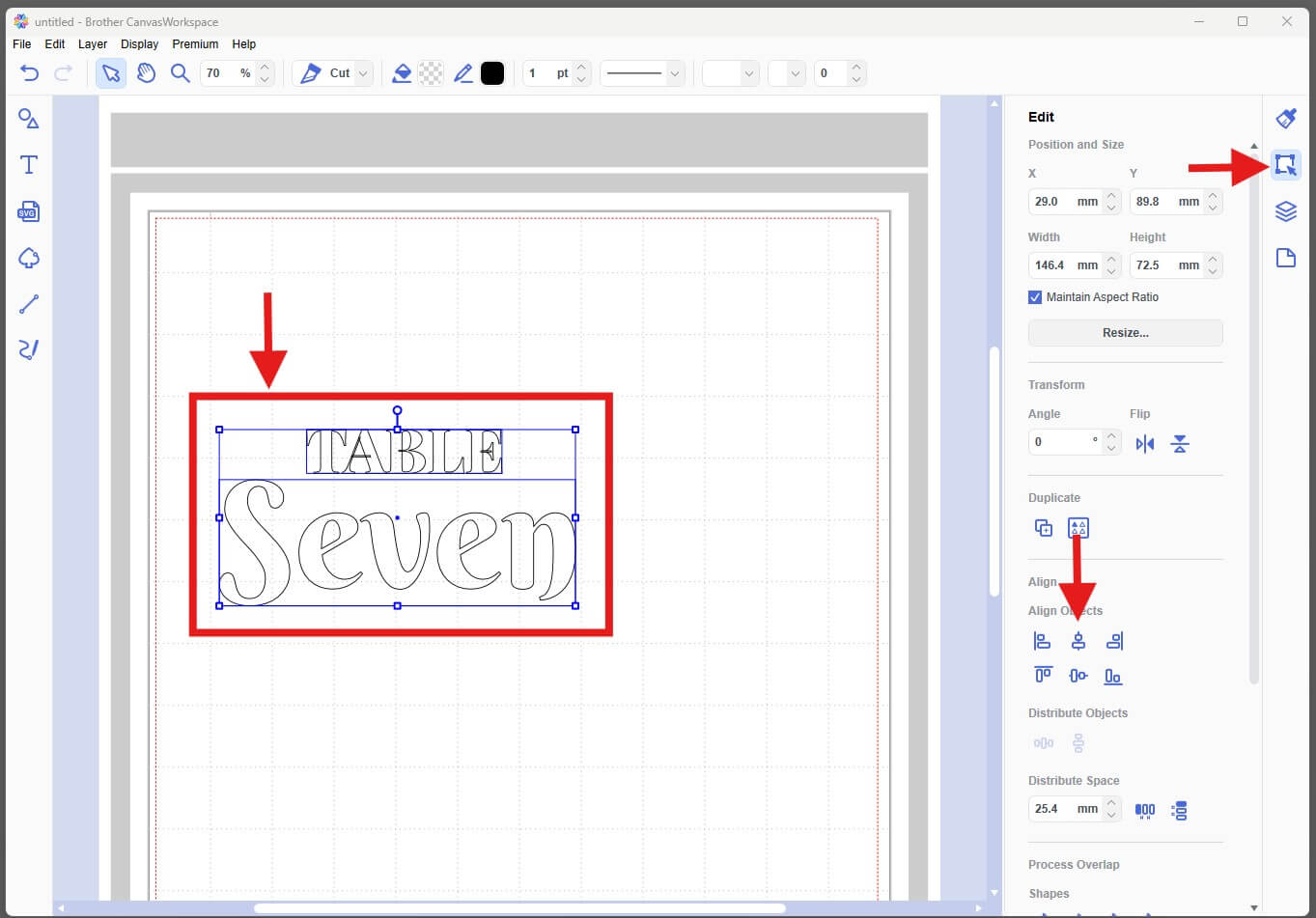Click the SVG import icon
This screenshot has width=1316, height=918.
click(x=29, y=211)
